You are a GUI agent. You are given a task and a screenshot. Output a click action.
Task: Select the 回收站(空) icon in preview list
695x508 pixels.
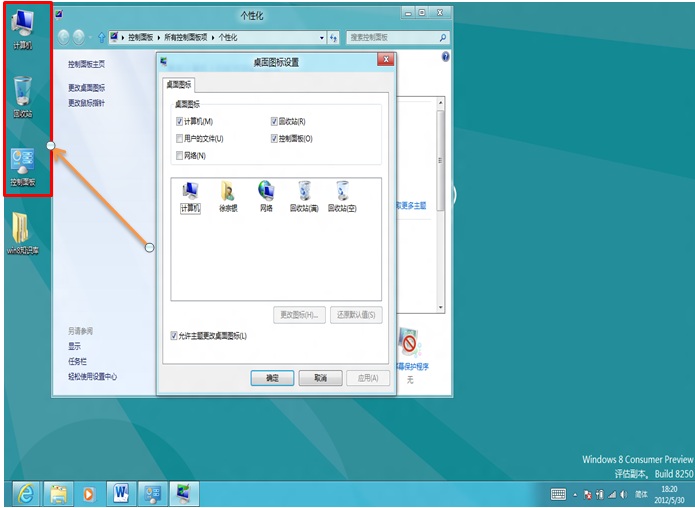pyautogui.click(x=342, y=196)
